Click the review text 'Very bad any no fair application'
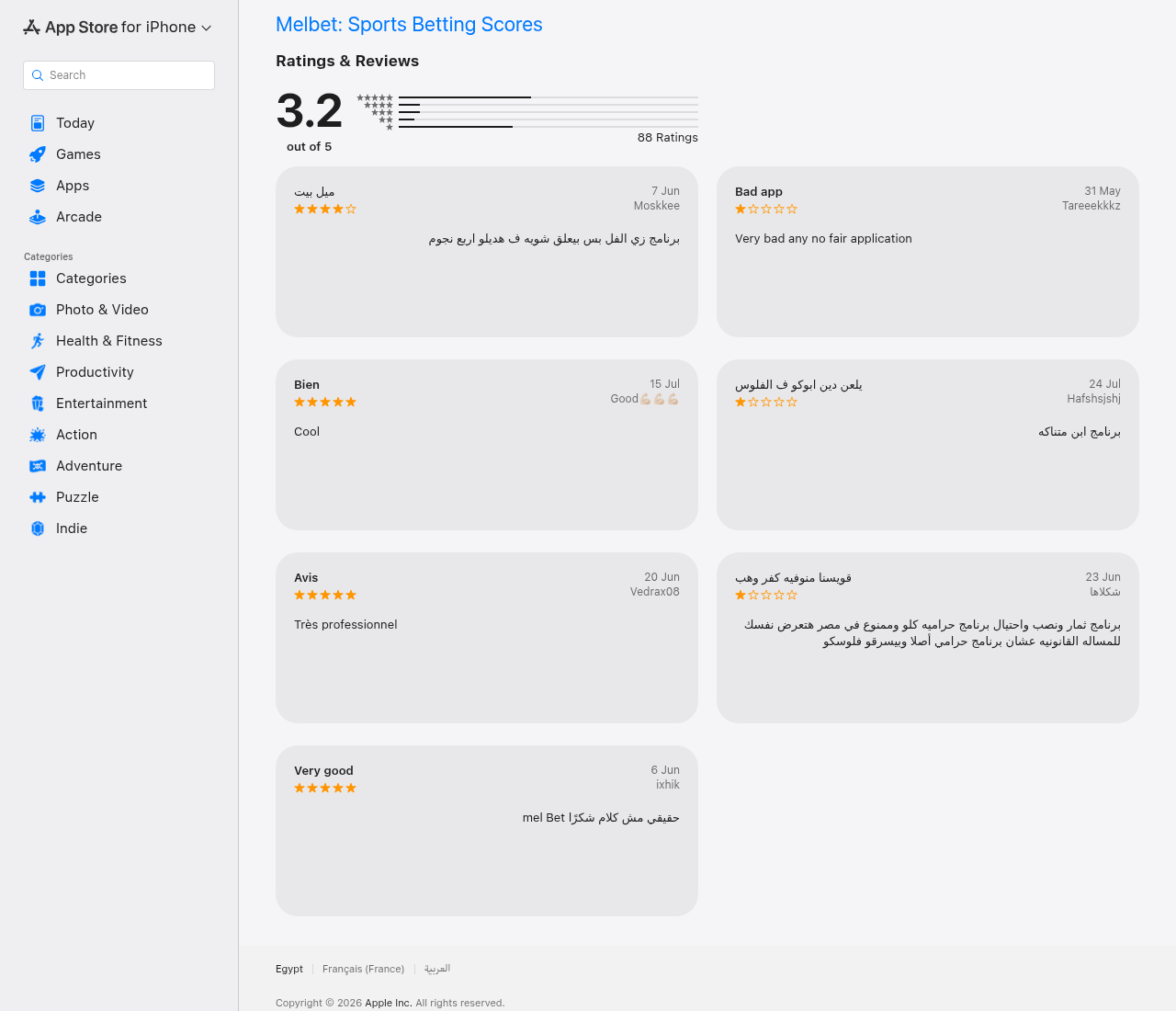Image resolution: width=1176 pixels, height=1011 pixels. 823,239
